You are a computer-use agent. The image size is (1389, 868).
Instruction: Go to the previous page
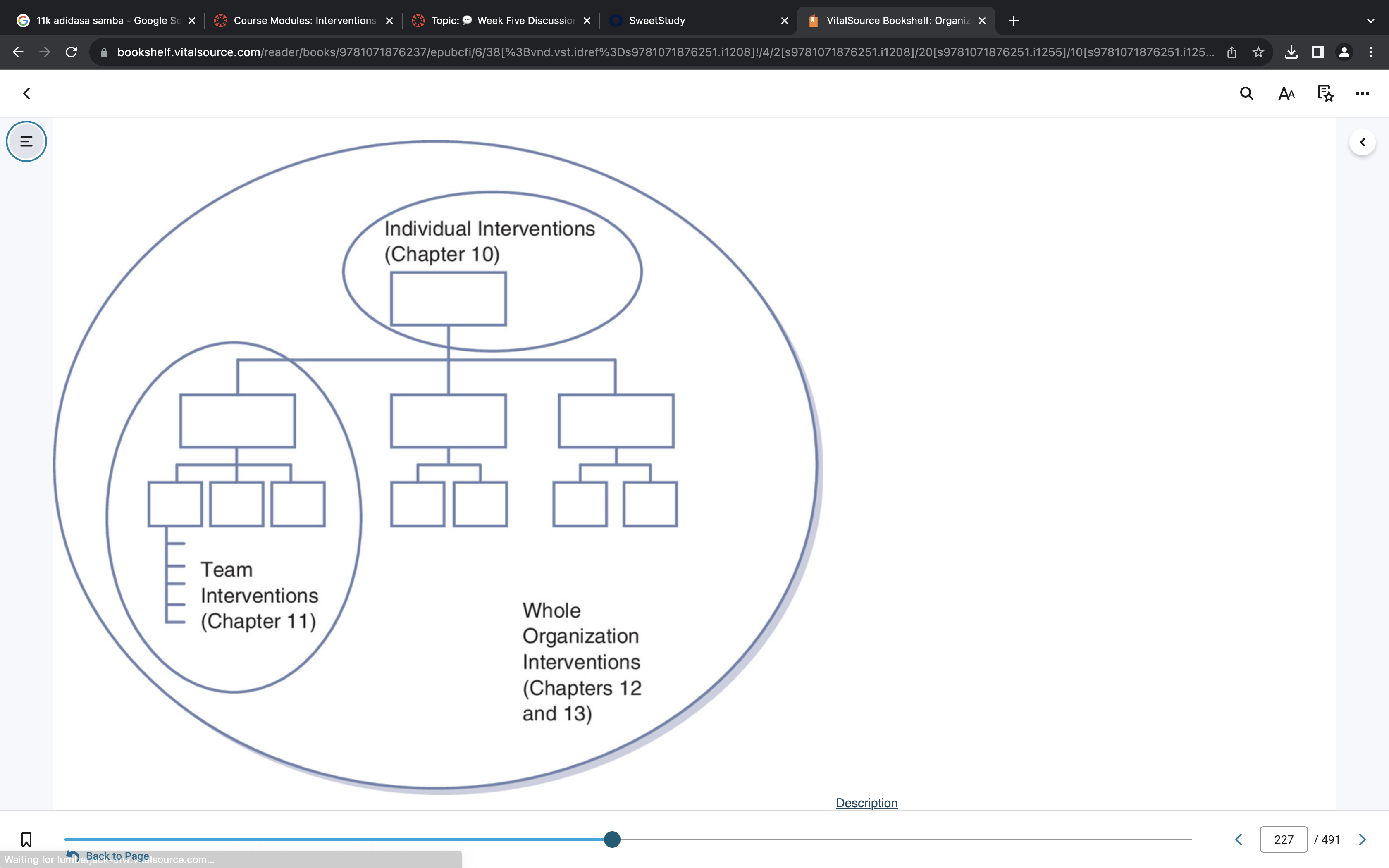(x=1239, y=839)
